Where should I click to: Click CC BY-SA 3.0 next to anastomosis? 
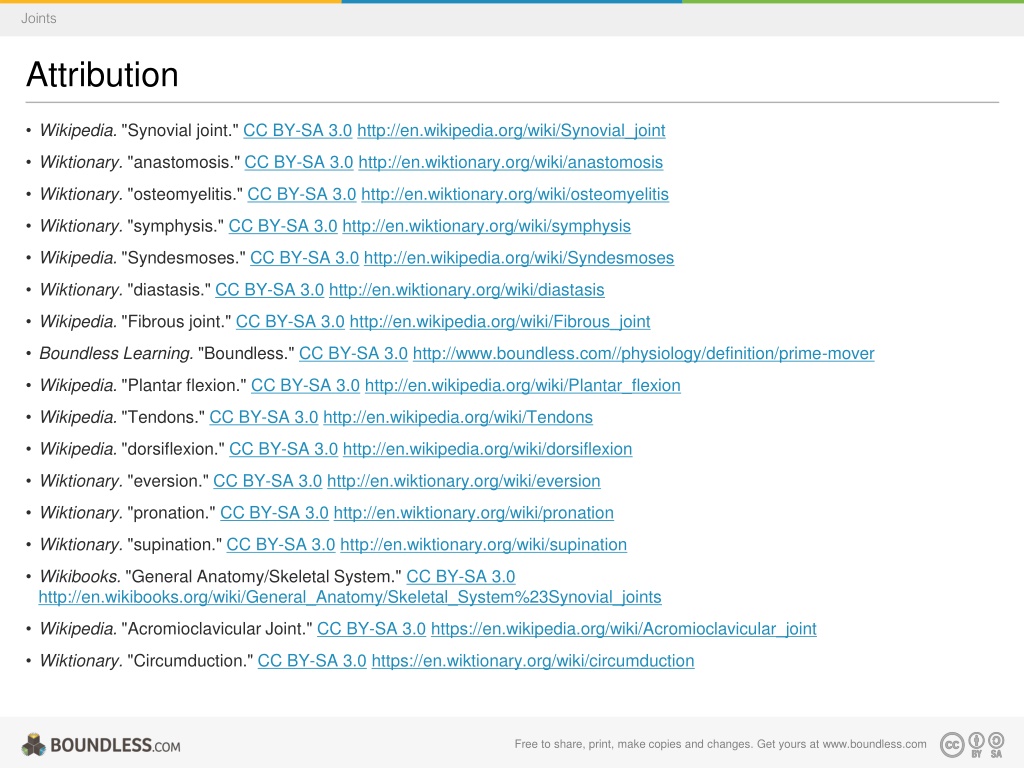click(x=299, y=163)
